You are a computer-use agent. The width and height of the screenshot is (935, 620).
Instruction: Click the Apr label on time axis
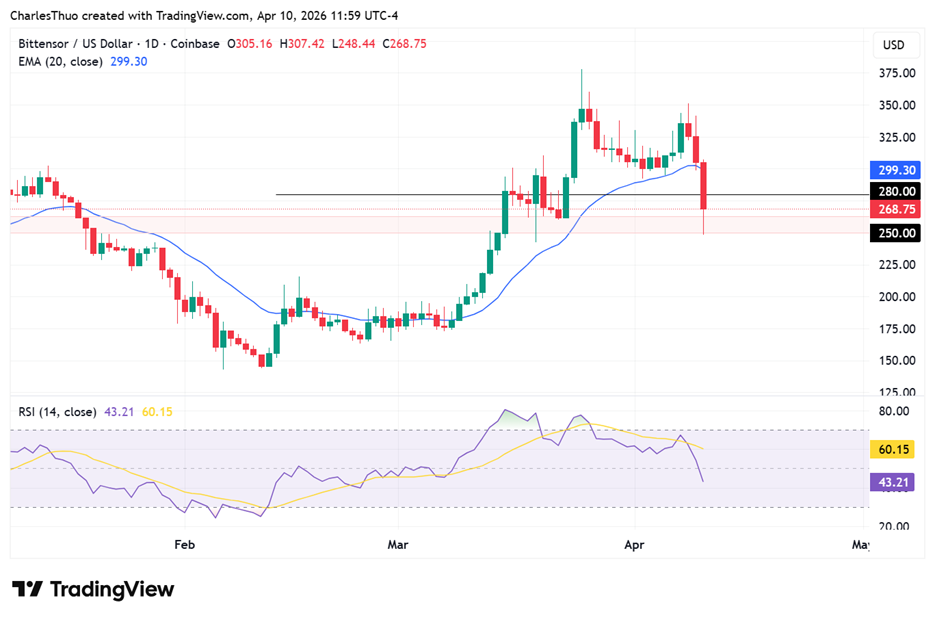pos(634,545)
